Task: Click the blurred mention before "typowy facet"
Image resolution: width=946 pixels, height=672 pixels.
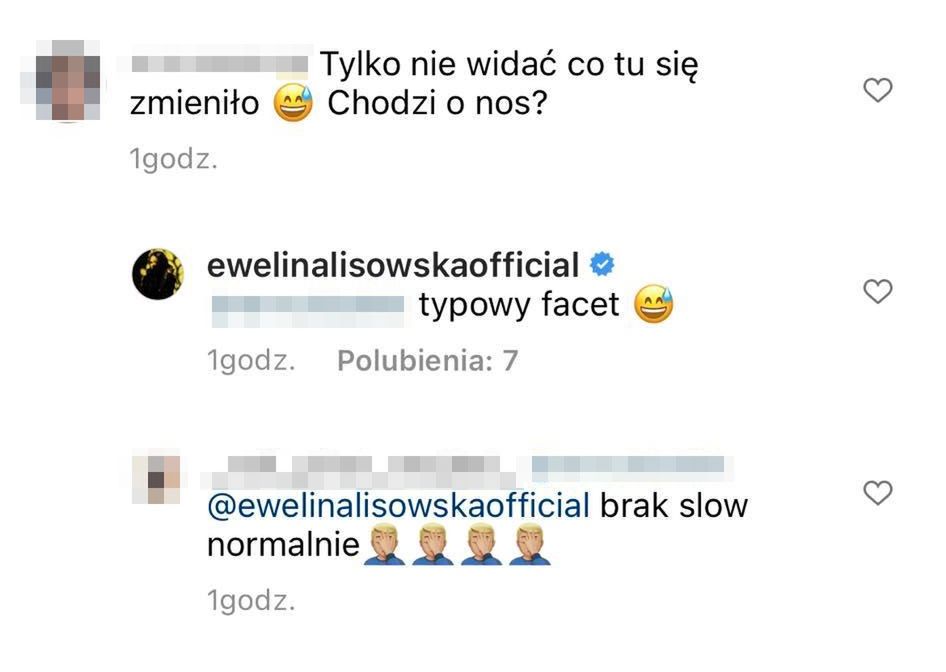Action: click(x=306, y=304)
